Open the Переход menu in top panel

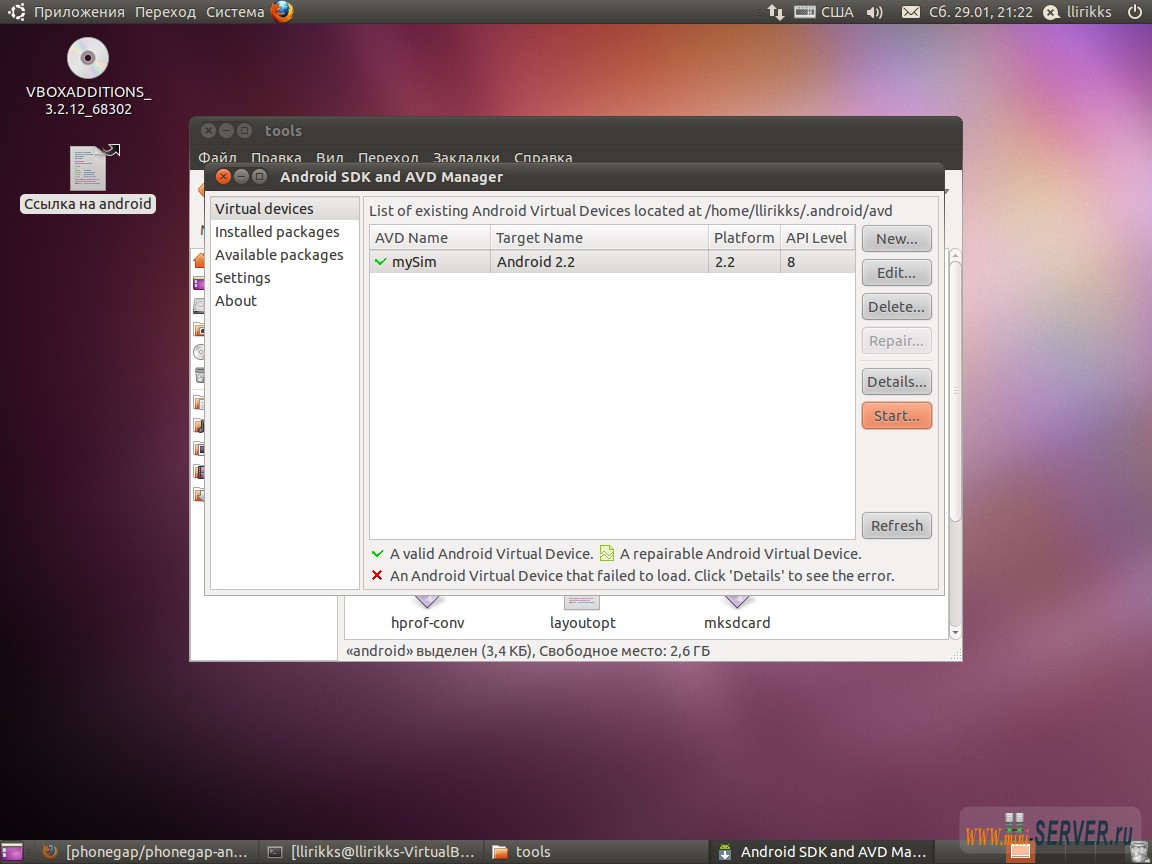(x=165, y=12)
